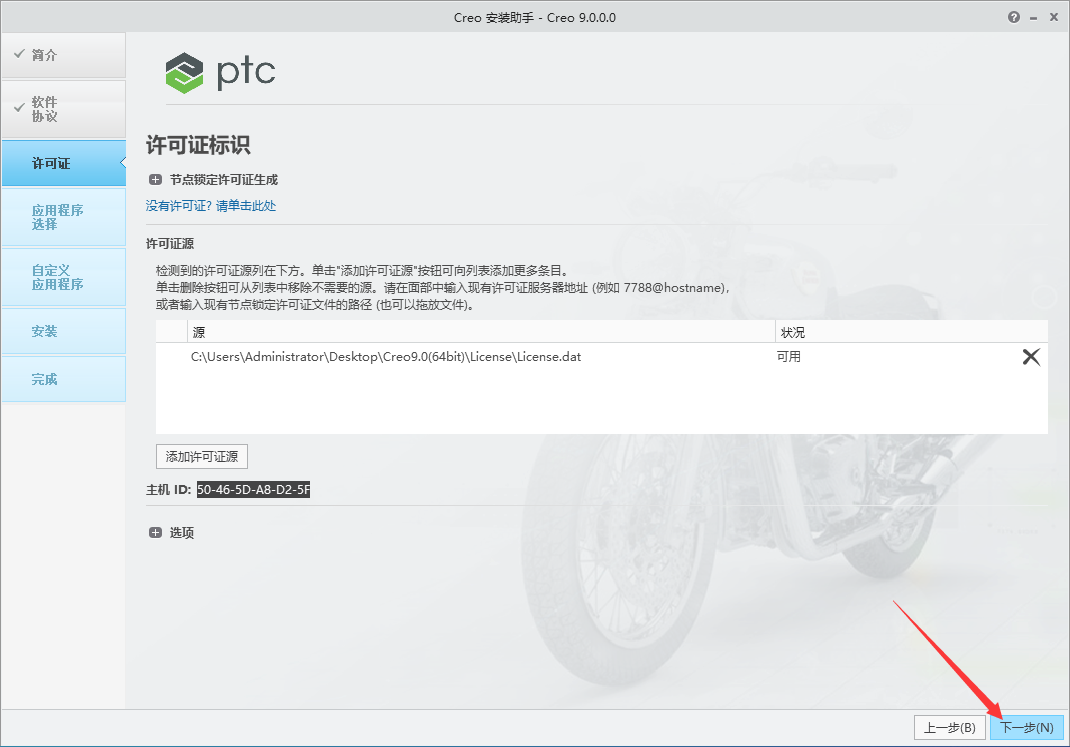The image size is (1070, 747).
Task: Open the 应用程序选择 step
Action: click(63, 217)
